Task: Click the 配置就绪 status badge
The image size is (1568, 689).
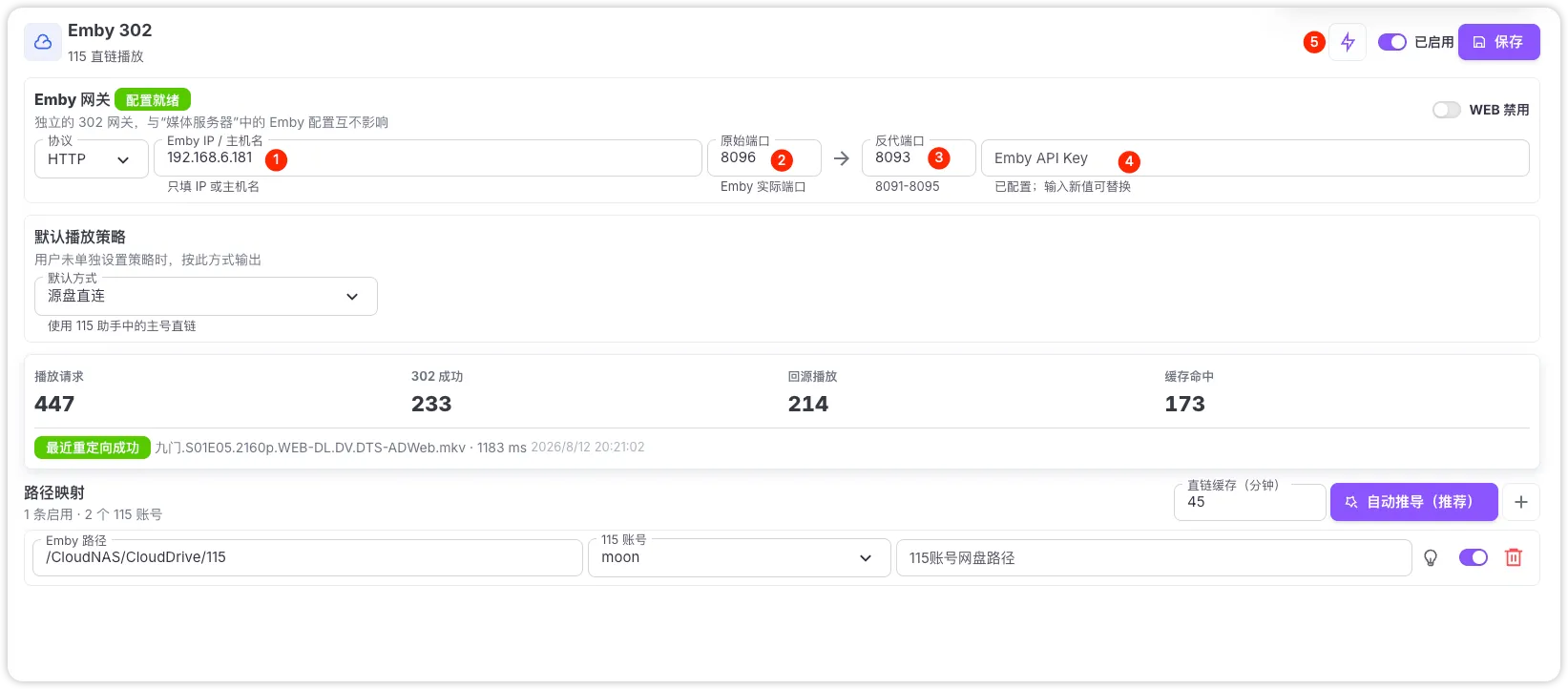Action: (x=153, y=100)
